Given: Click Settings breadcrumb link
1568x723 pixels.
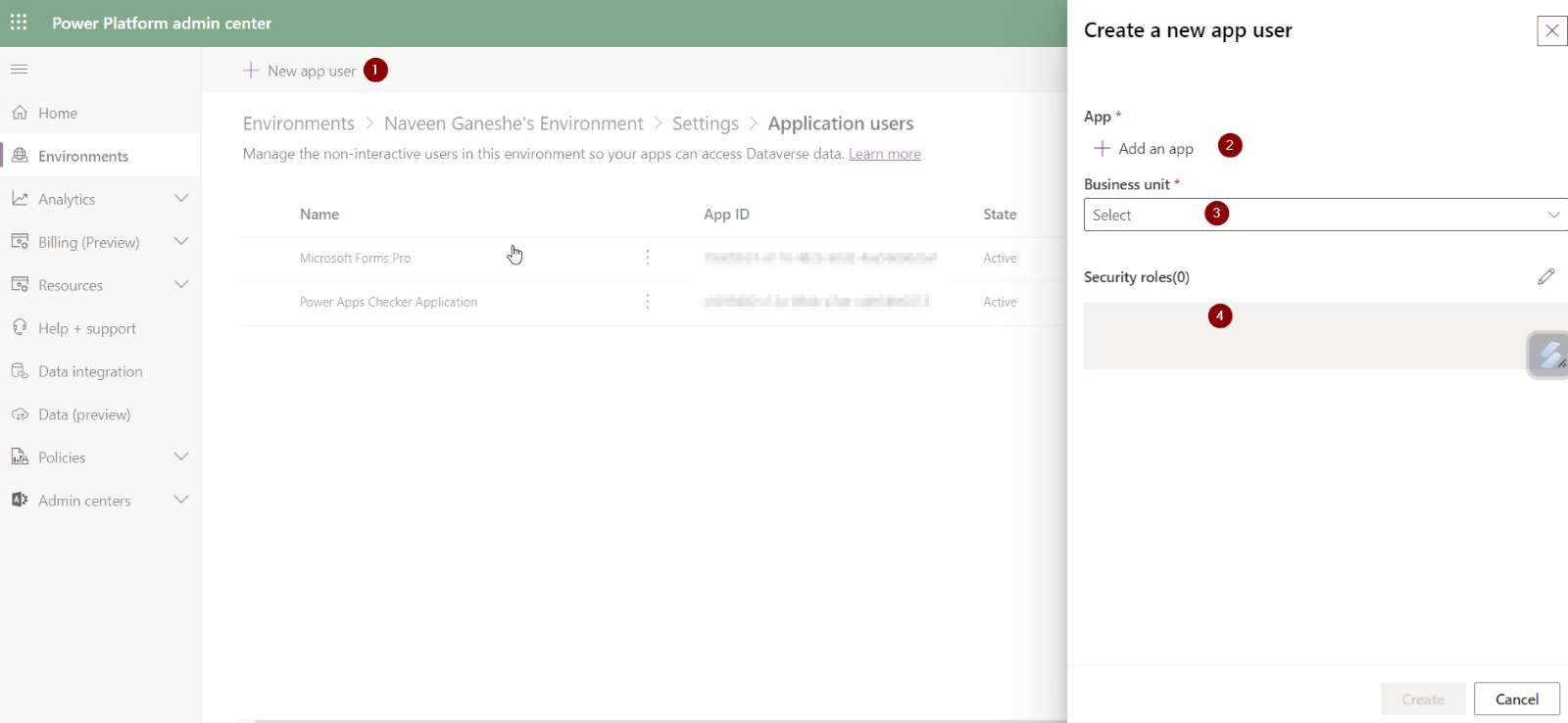Looking at the screenshot, I should (706, 123).
